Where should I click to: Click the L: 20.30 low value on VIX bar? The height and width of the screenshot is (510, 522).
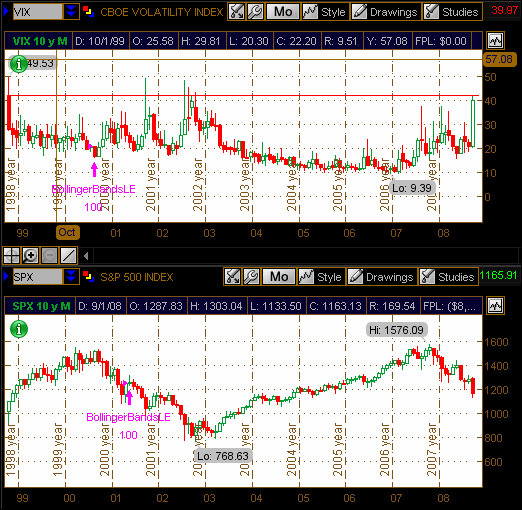[249, 41]
